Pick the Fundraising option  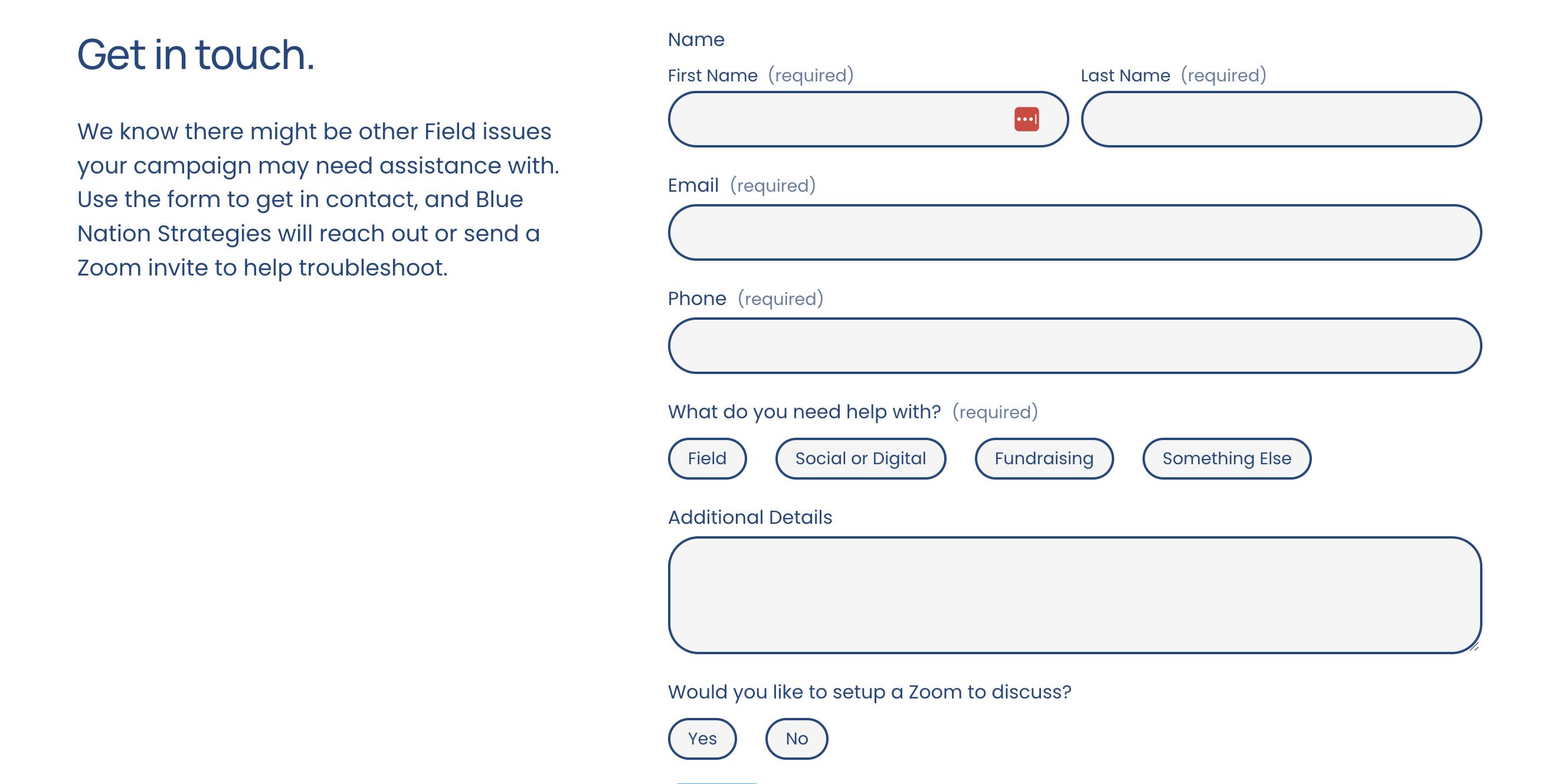click(1044, 458)
